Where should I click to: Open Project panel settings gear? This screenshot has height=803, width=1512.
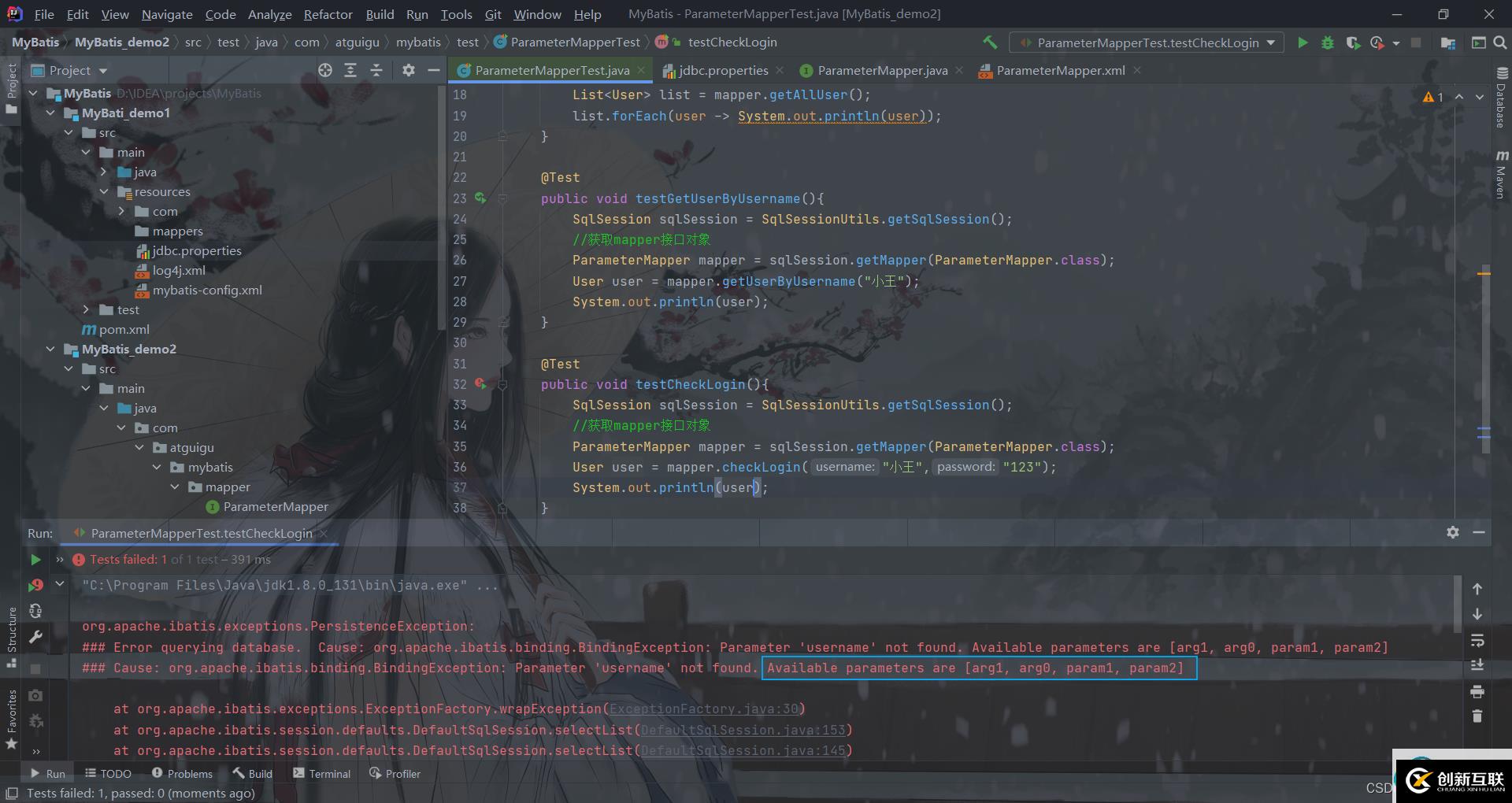click(408, 70)
